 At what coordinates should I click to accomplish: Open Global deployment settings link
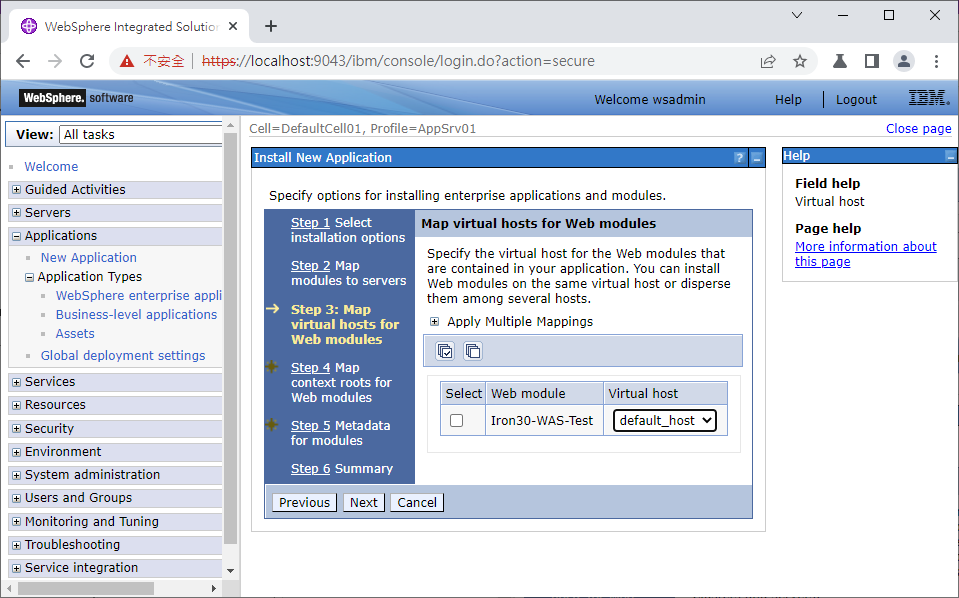[123, 356]
